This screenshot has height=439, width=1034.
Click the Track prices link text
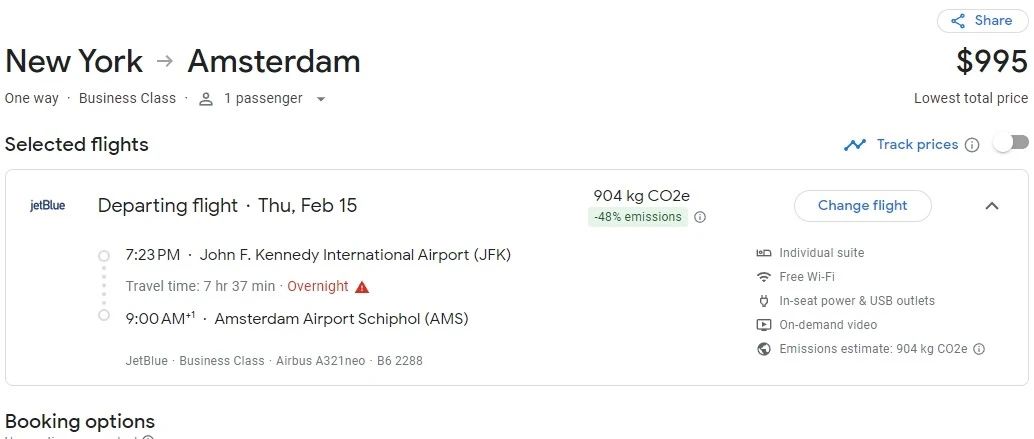[x=917, y=145]
